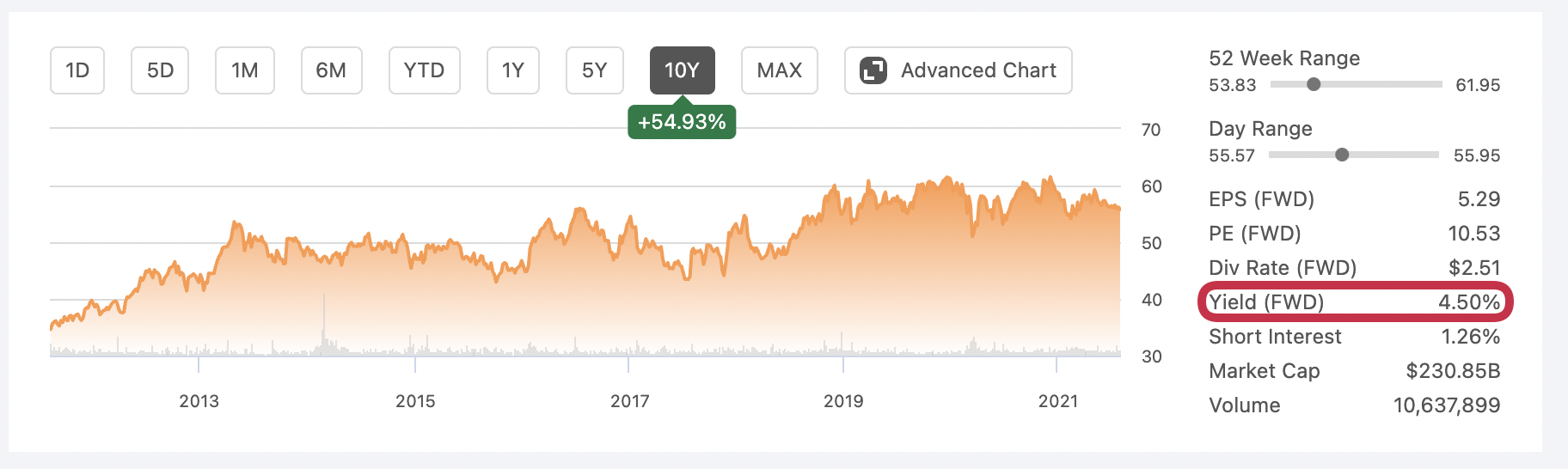Click the Advanced Chart expand icon

(x=873, y=70)
